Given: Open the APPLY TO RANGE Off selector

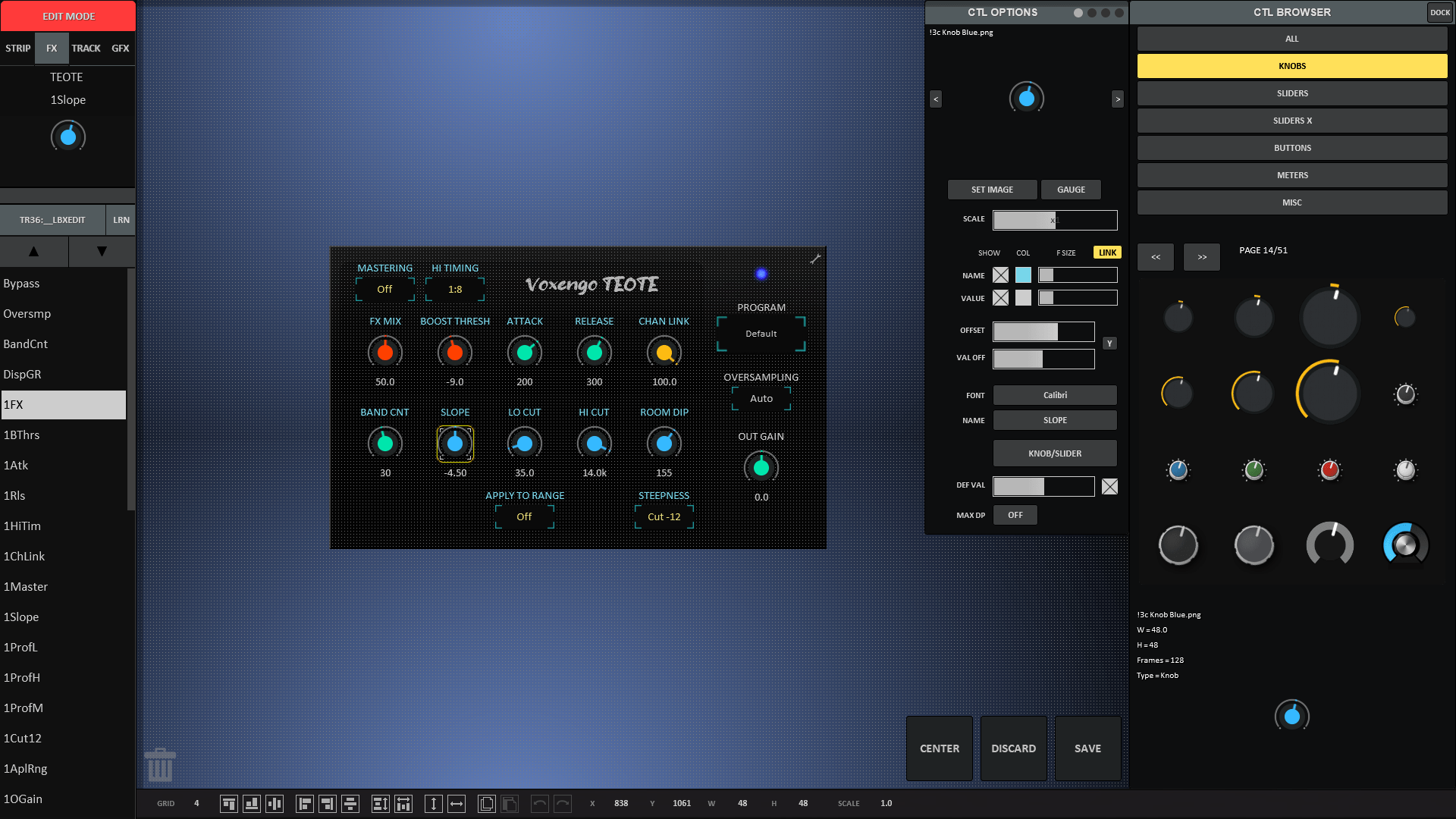Looking at the screenshot, I should pos(525,516).
